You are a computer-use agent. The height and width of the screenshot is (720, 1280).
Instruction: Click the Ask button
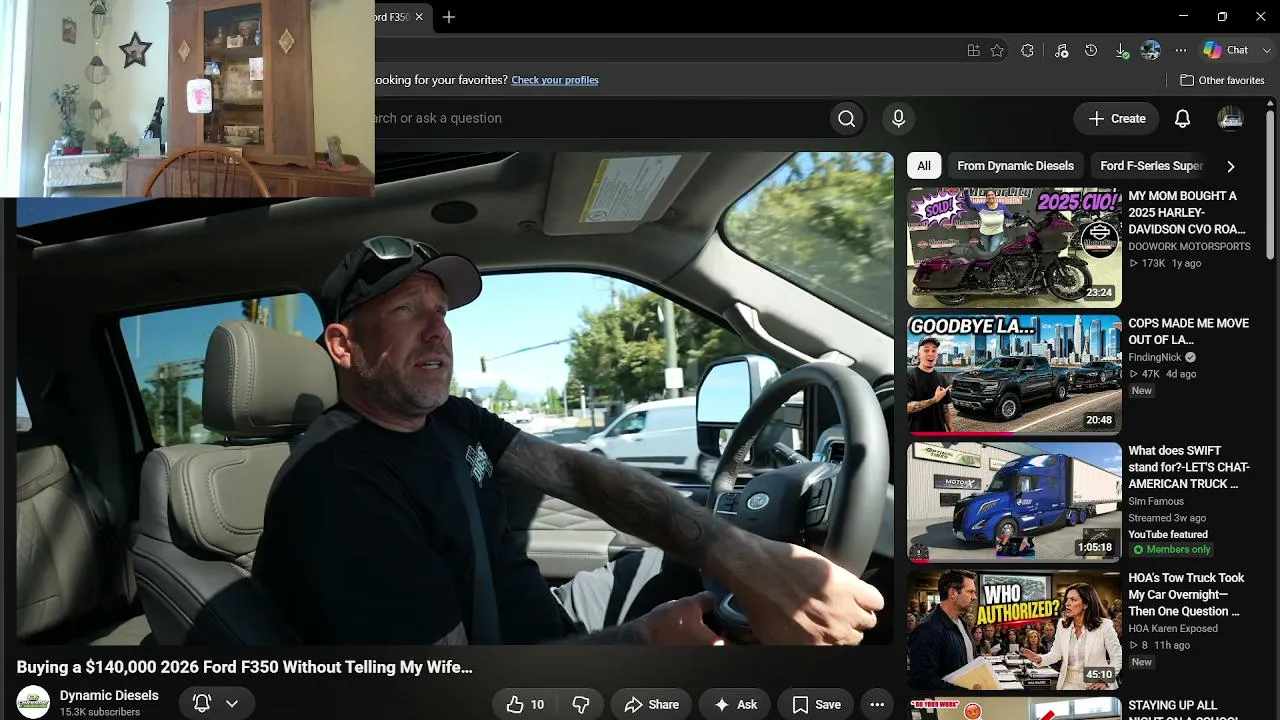(x=735, y=704)
